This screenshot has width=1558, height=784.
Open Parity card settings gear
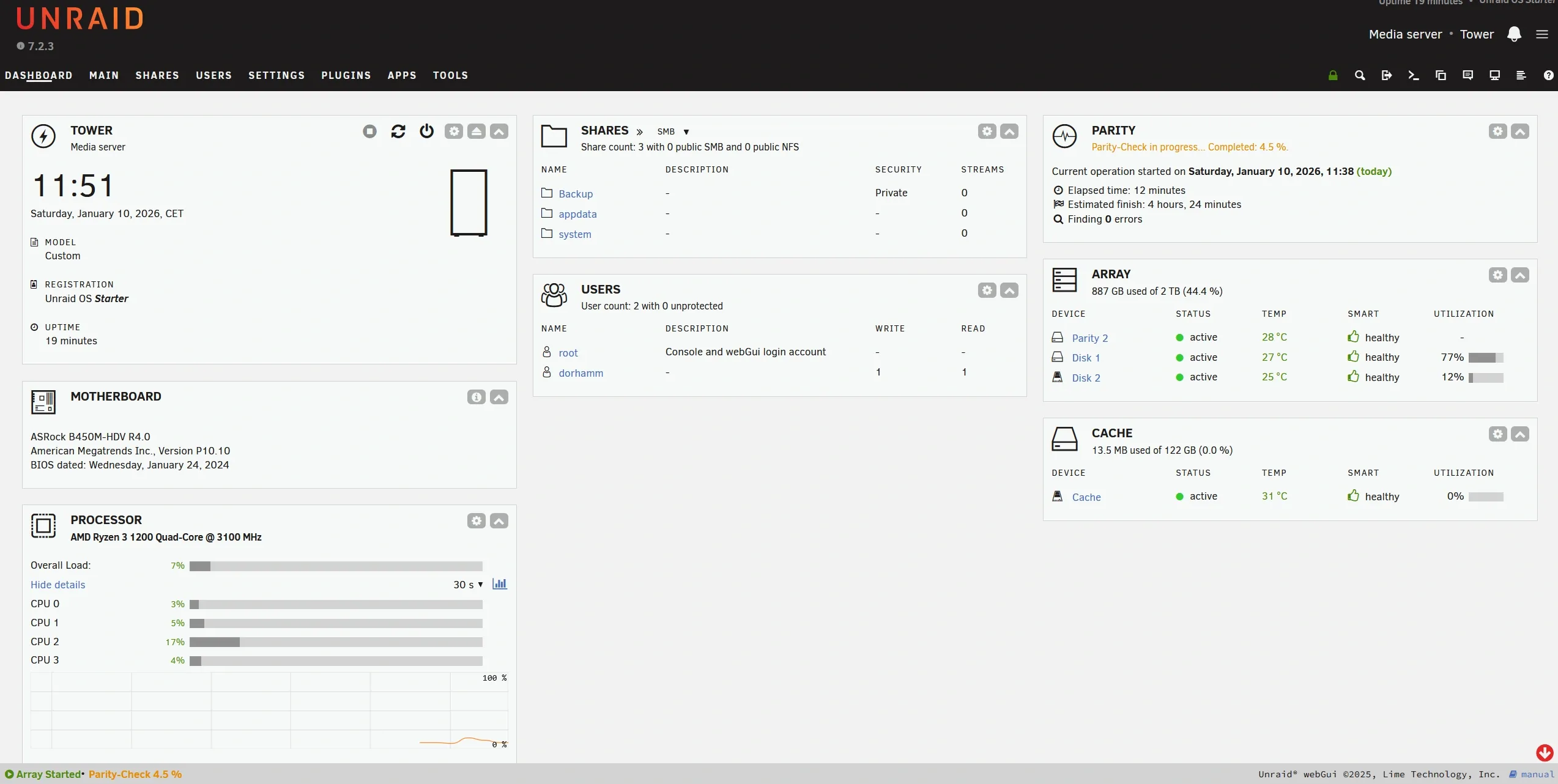pos(1498,131)
